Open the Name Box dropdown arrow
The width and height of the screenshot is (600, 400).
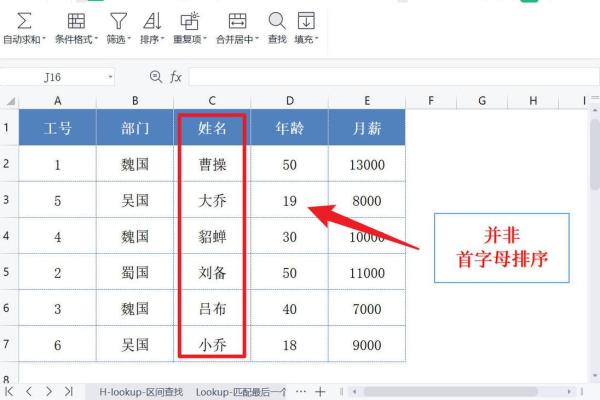pos(110,77)
